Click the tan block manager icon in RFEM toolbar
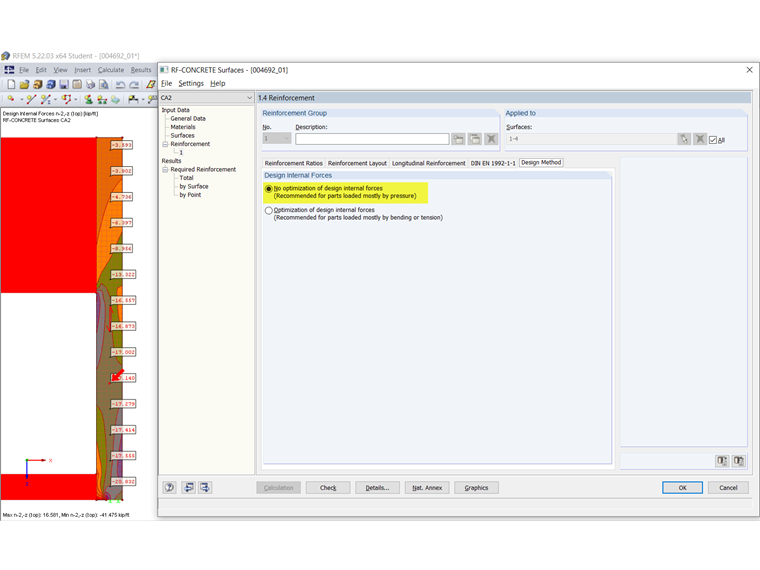This screenshot has width=760, height=570. click(x=37, y=84)
